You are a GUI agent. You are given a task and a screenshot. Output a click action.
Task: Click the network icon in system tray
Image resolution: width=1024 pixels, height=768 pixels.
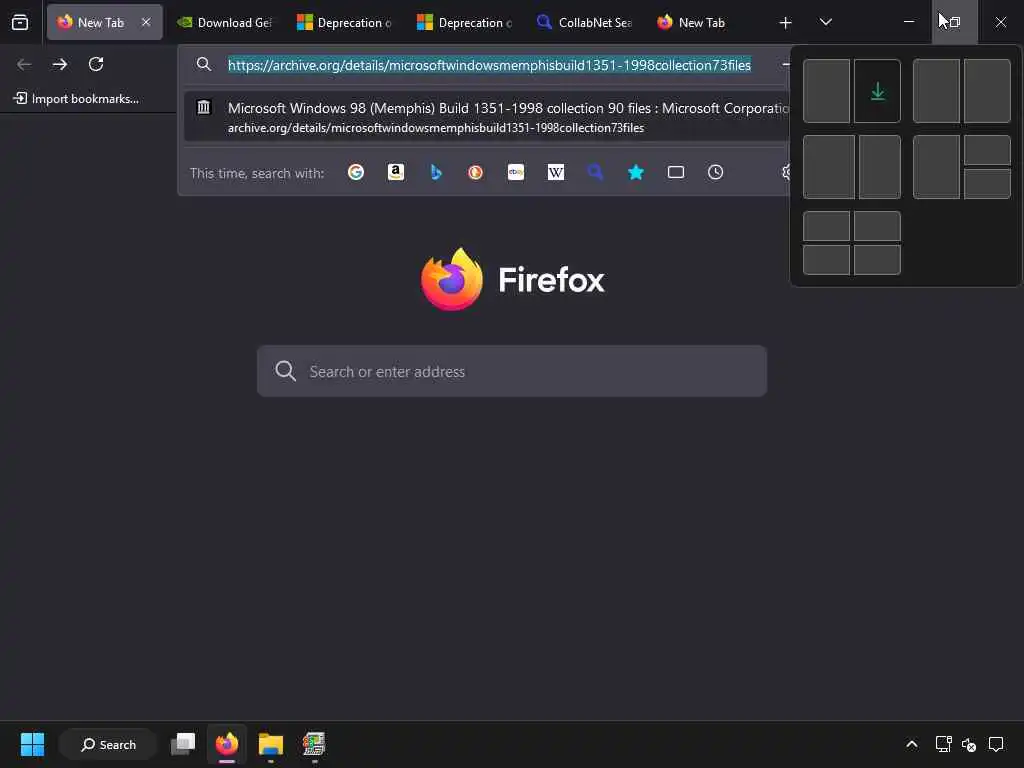943,744
